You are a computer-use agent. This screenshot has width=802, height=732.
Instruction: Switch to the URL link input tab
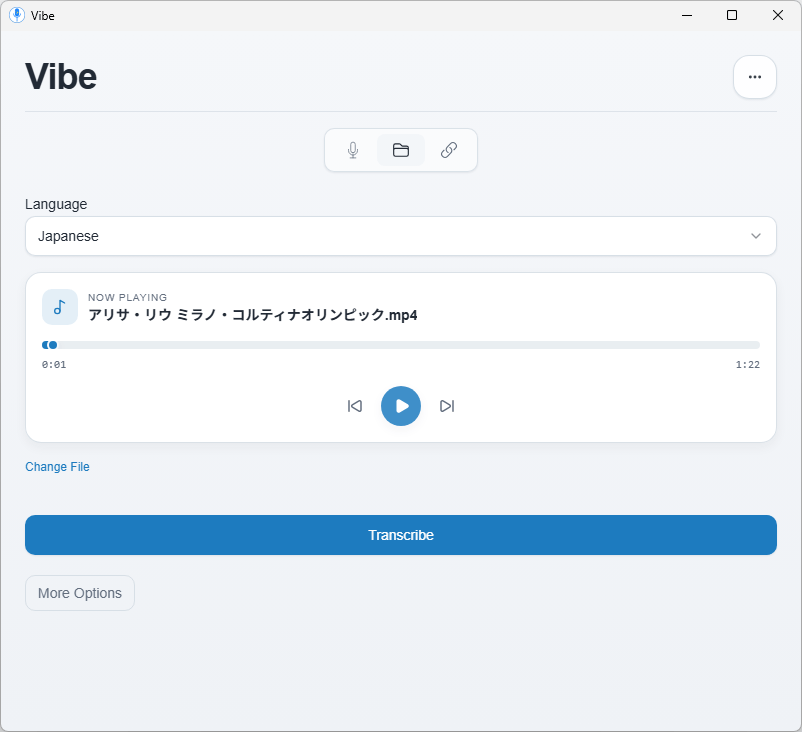pos(449,150)
